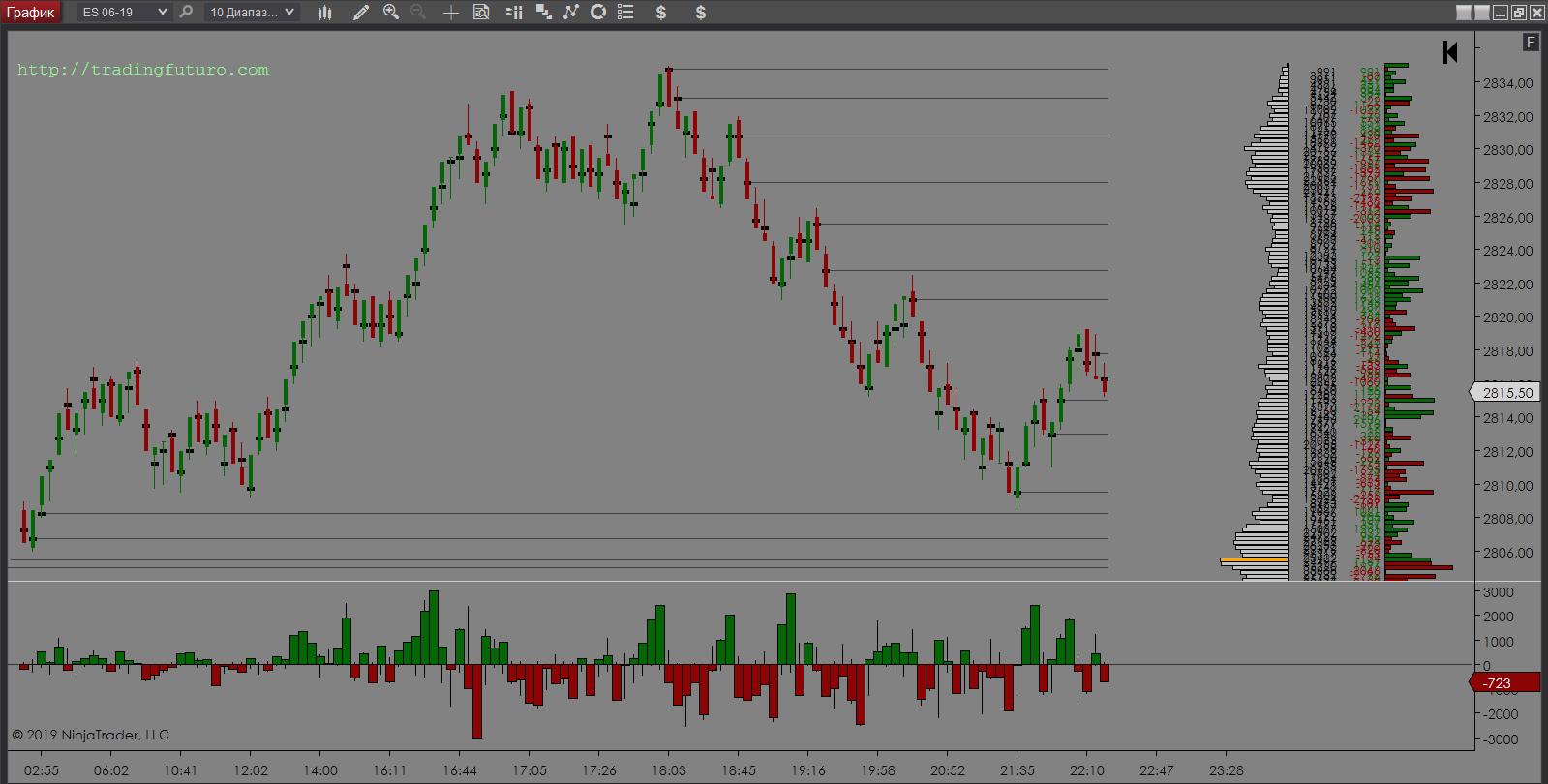Click the zoom in magnifier
The image size is (1548, 784).
[x=391, y=13]
